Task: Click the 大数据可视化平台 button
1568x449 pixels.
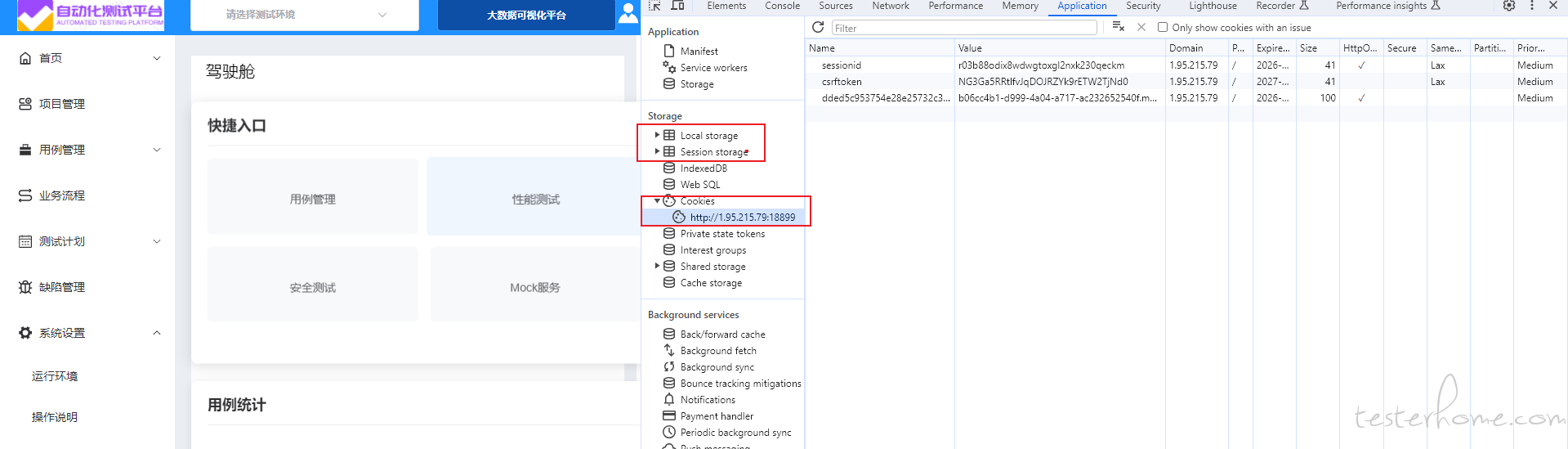Action: 526,15
